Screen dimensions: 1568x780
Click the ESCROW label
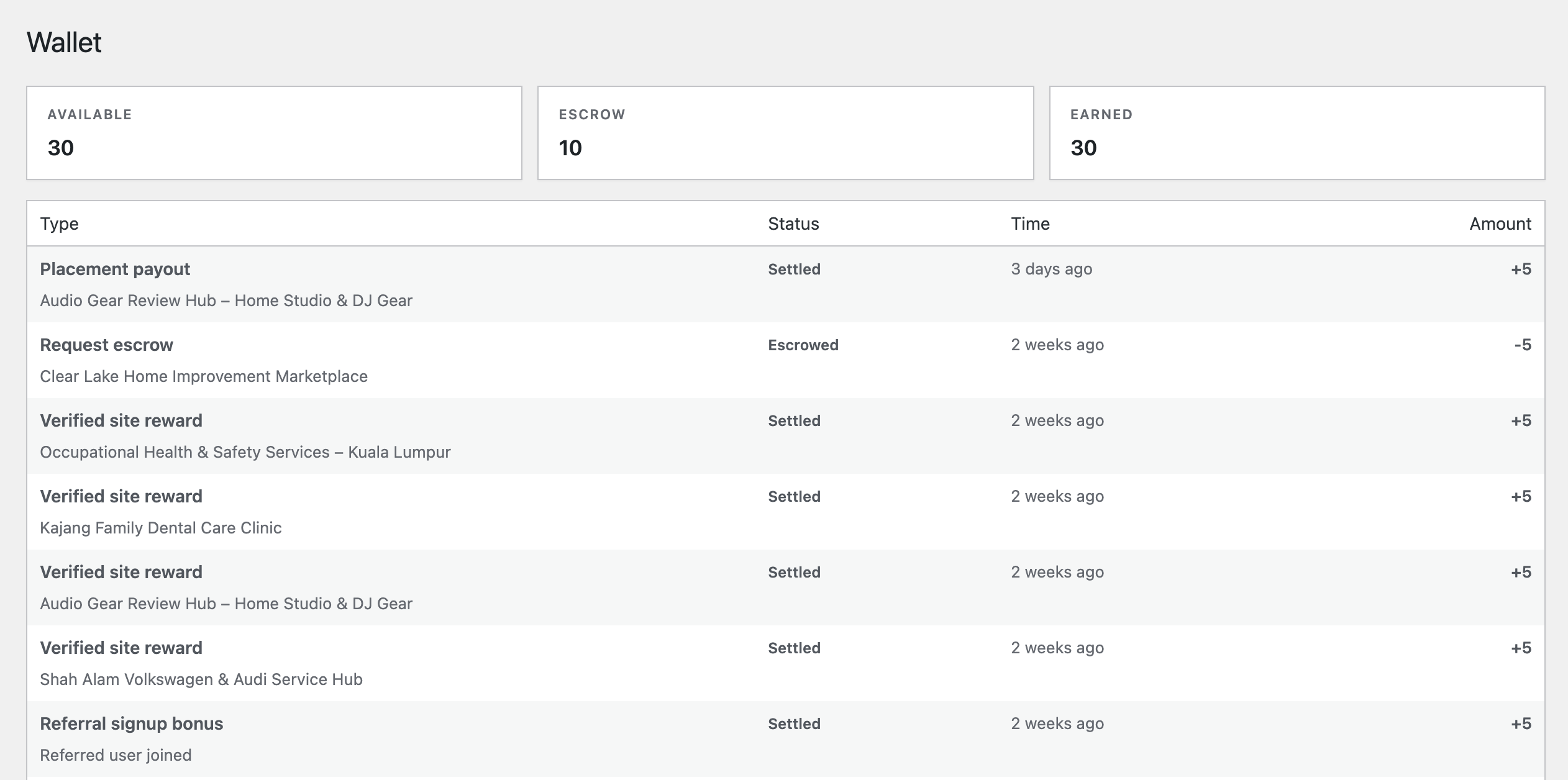[592, 114]
